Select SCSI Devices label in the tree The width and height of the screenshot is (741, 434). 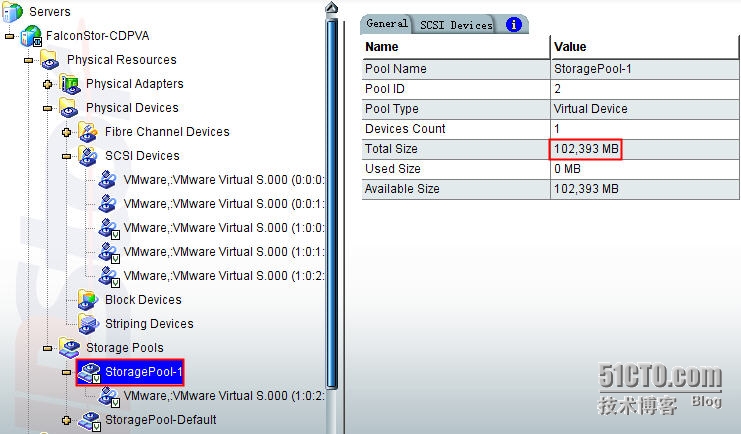pos(142,156)
